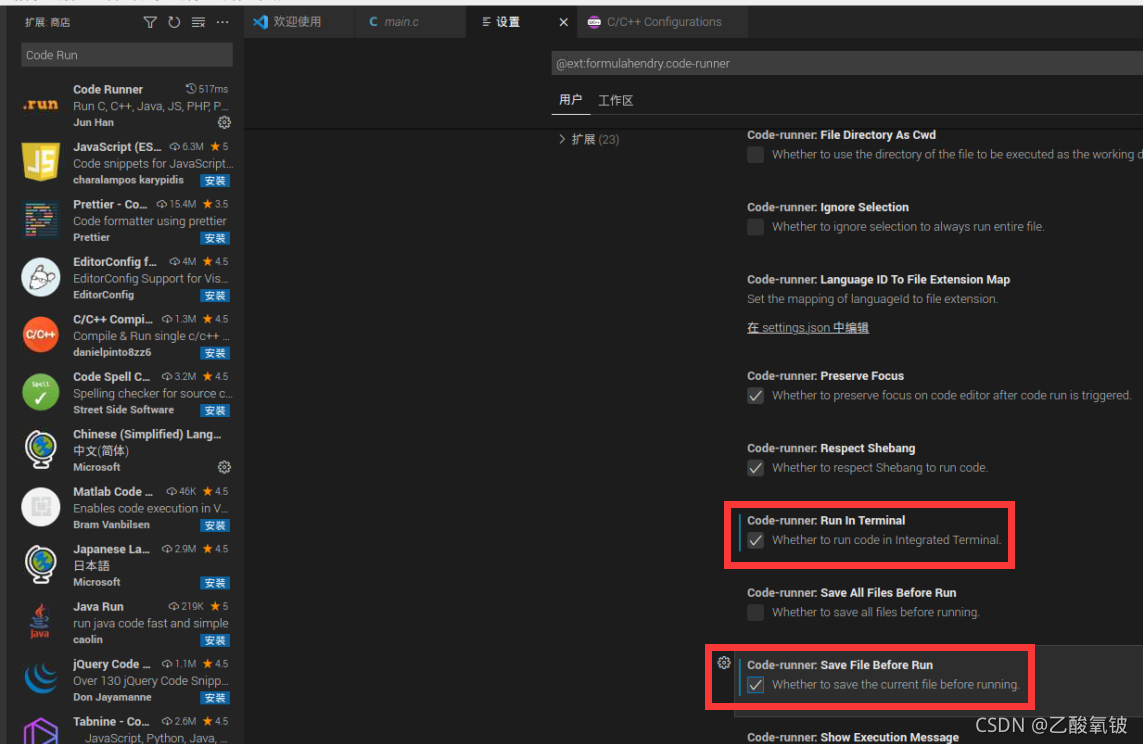Open the gear for Save File Before Run
Image resolution: width=1143 pixels, height=744 pixels.
pos(723,662)
